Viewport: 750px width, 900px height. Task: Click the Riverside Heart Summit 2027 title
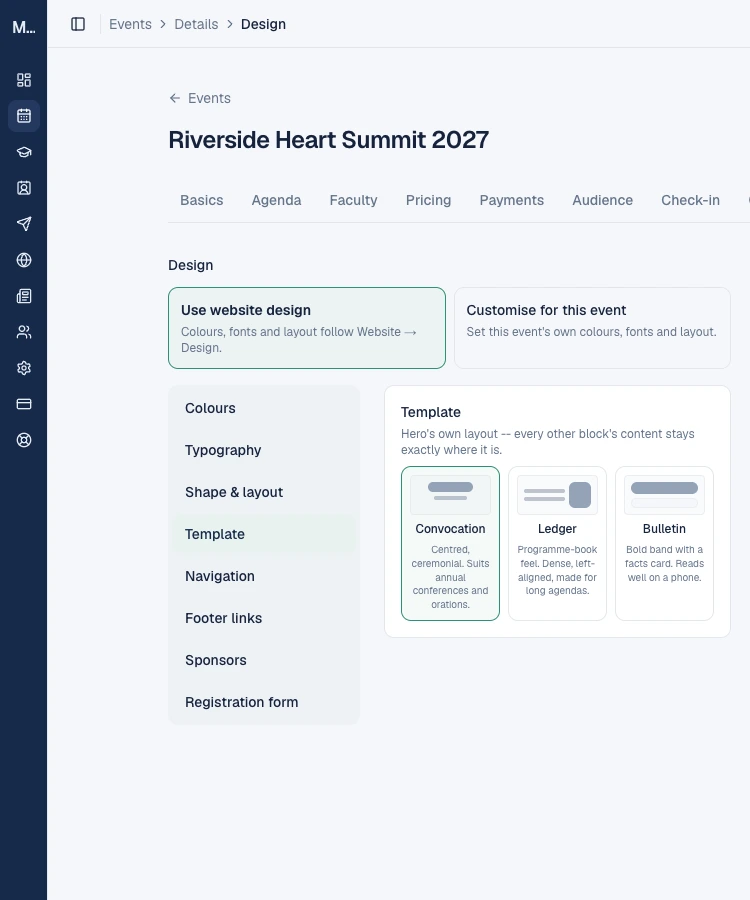coord(328,140)
